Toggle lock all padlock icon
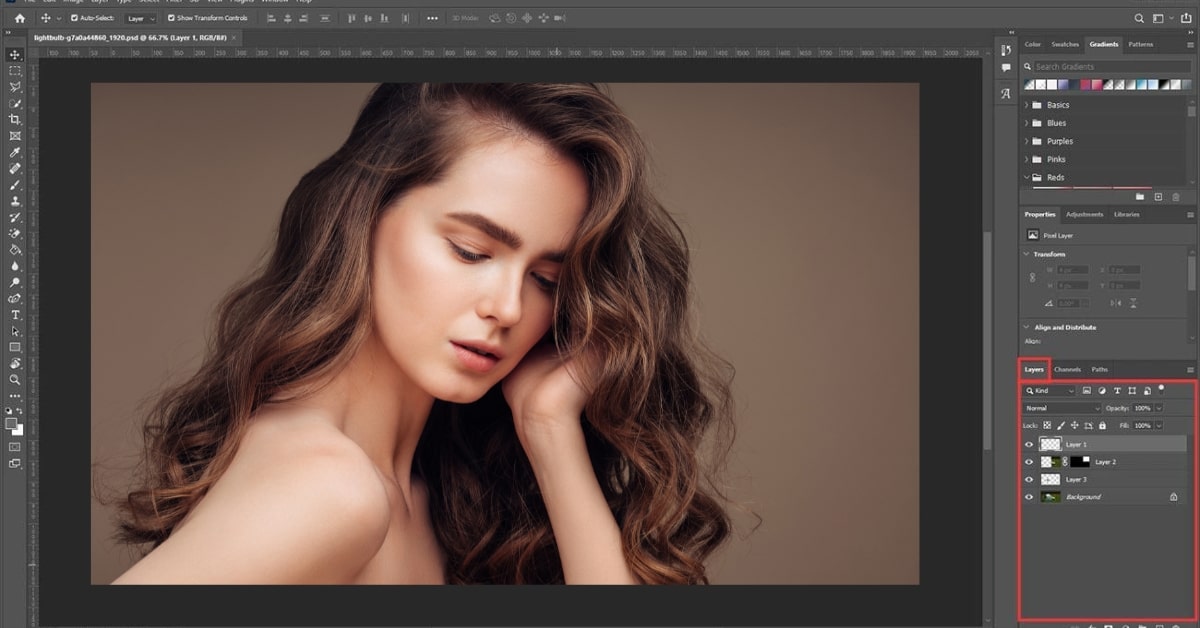The width and height of the screenshot is (1200, 628). coord(1102,425)
